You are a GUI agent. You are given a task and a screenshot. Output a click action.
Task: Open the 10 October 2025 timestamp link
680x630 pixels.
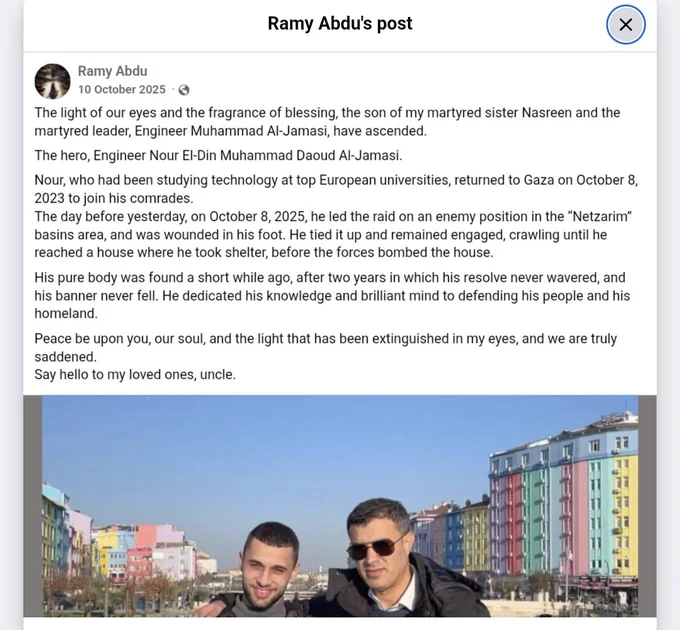pyautogui.click(x=122, y=89)
